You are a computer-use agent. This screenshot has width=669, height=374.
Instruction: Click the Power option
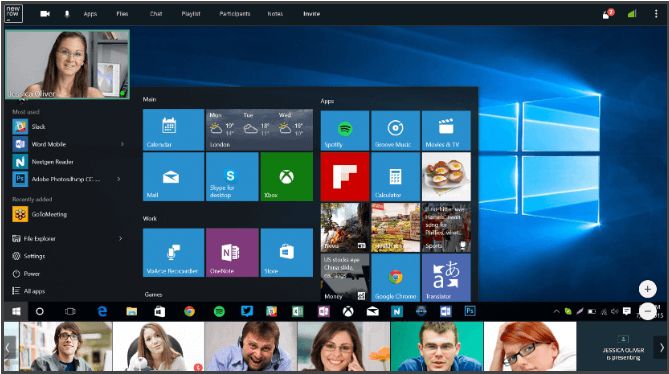(x=26, y=274)
